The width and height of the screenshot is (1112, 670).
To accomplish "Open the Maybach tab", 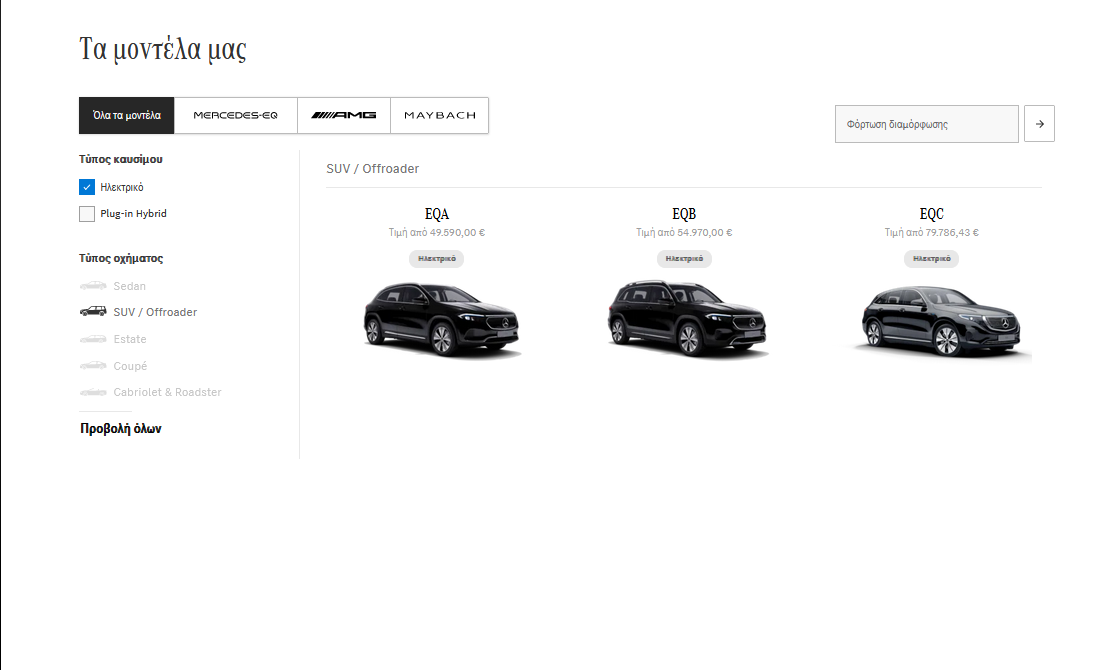I will [440, 116].
